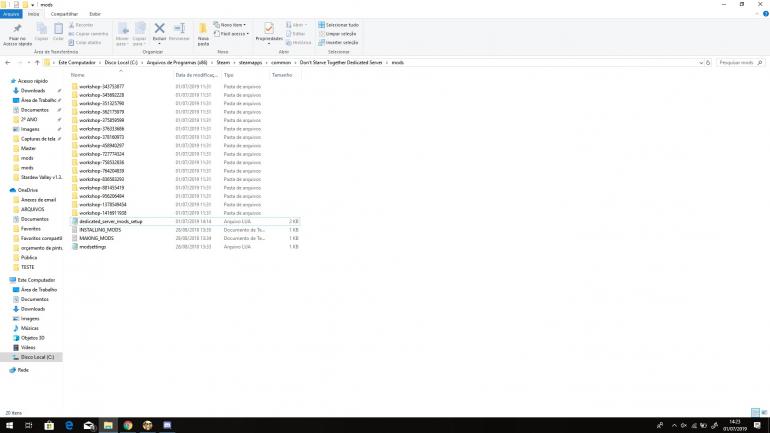Image resolution: width=770 pixels, height=433 pixels.
Task: Click the Recortar scissors command
Action: [x=81, y=25]
